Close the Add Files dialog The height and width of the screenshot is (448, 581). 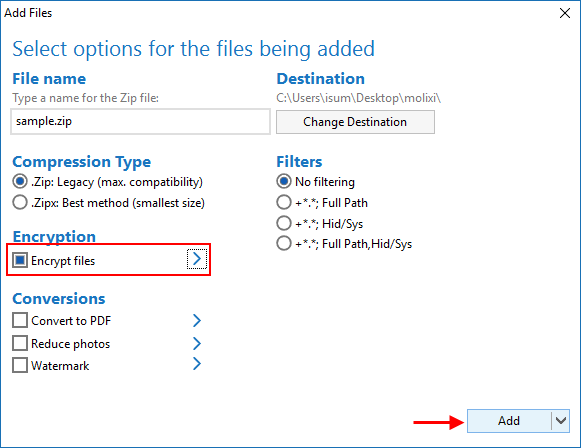pos(565,13)
